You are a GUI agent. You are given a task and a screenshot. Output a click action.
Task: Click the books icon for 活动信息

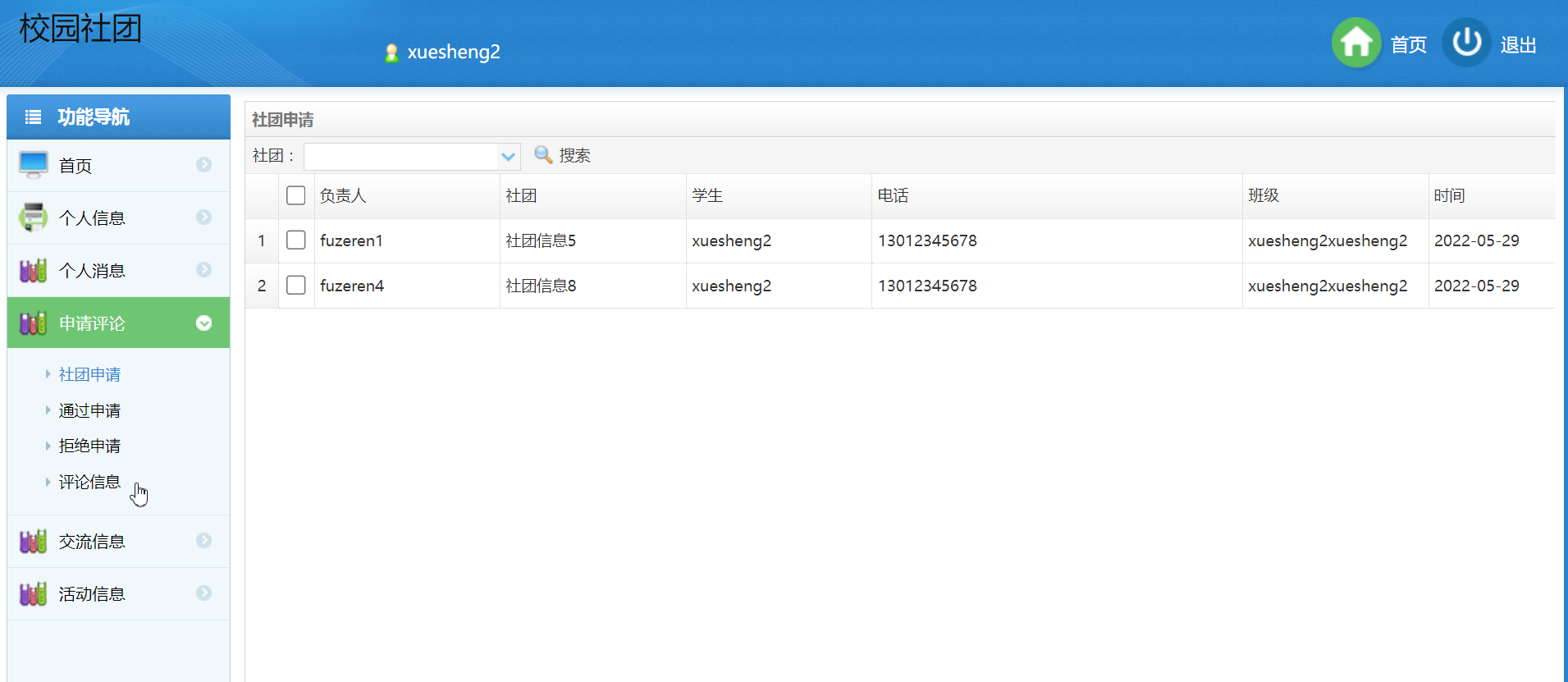[x=34, y=593]
